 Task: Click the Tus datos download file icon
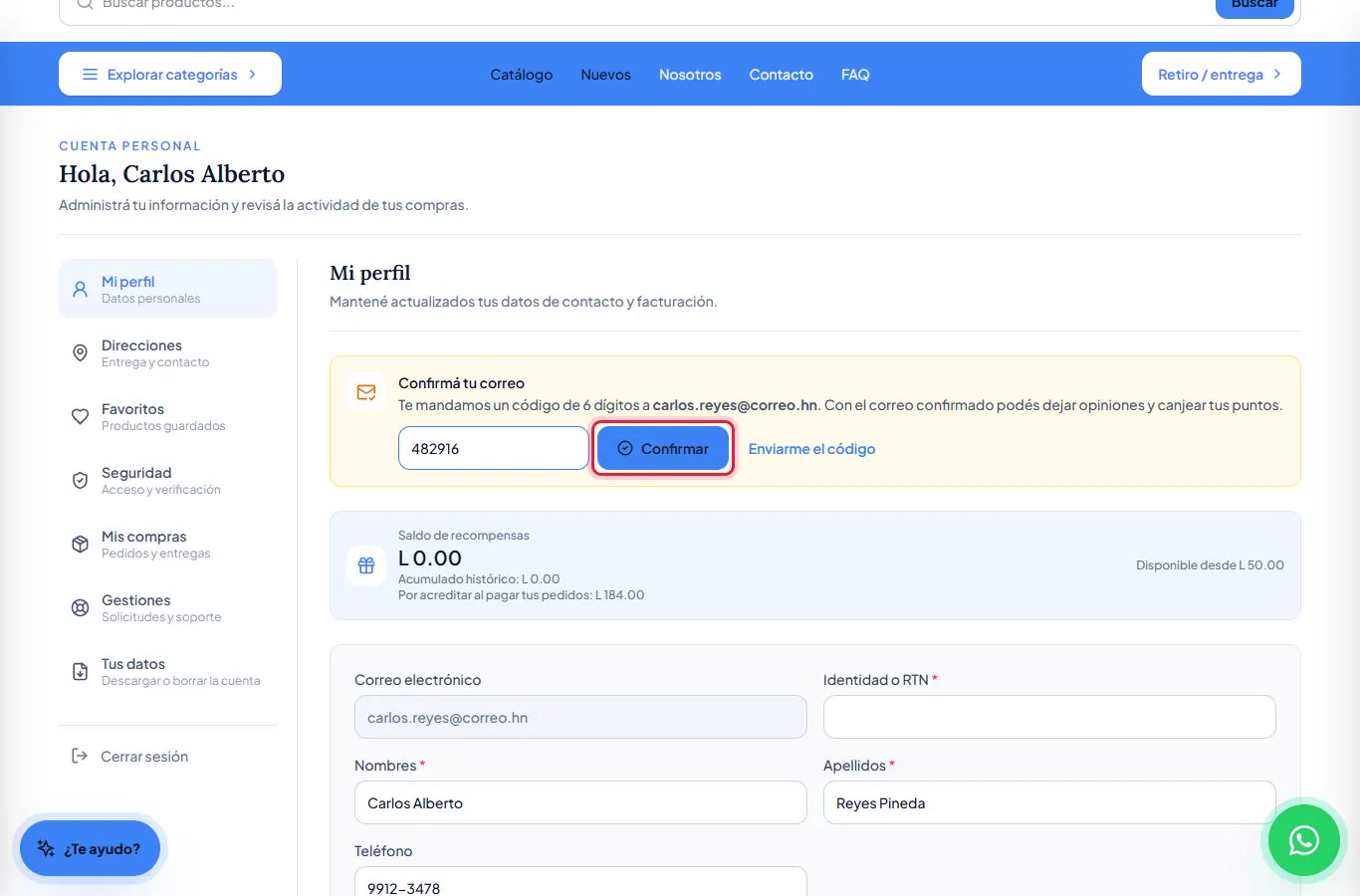pos(81,672)
